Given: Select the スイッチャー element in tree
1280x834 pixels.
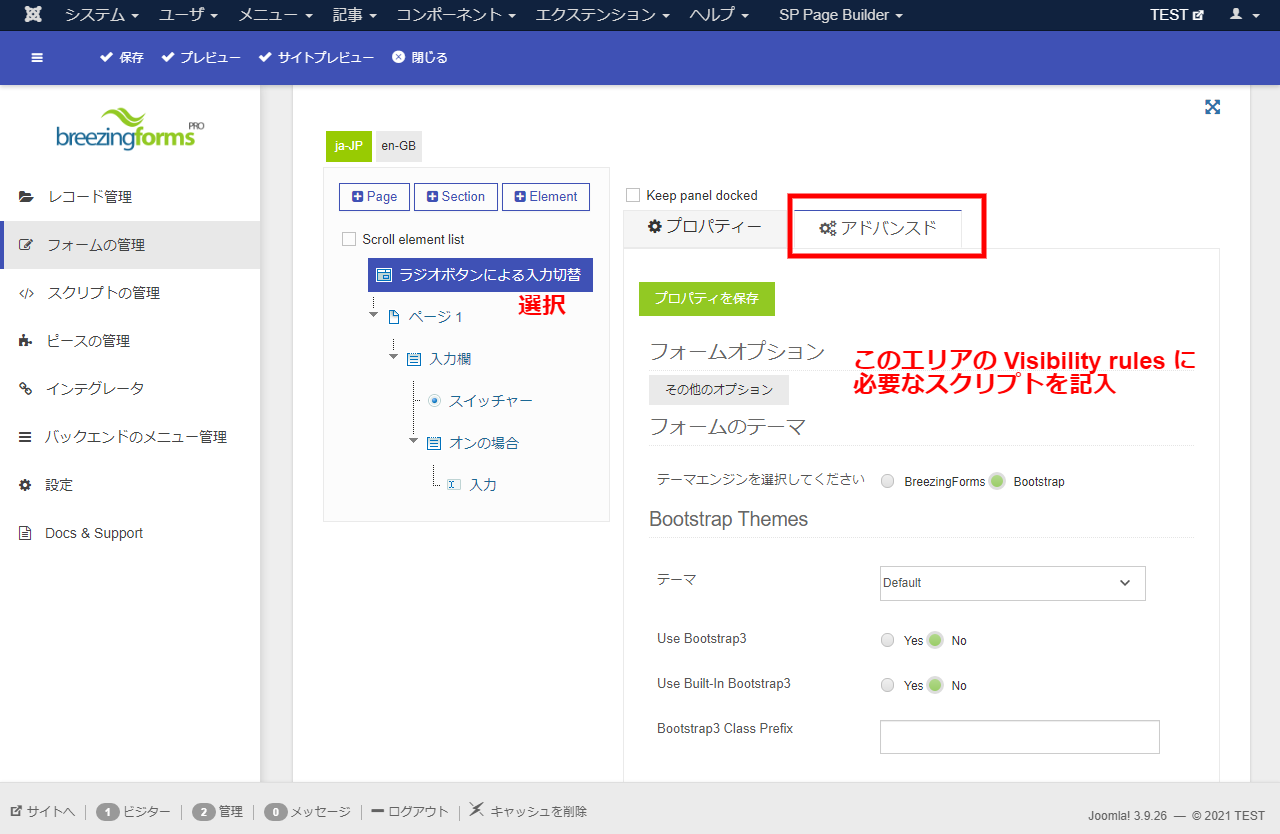Looking at the screenshot, I should [x=490, y=401].
